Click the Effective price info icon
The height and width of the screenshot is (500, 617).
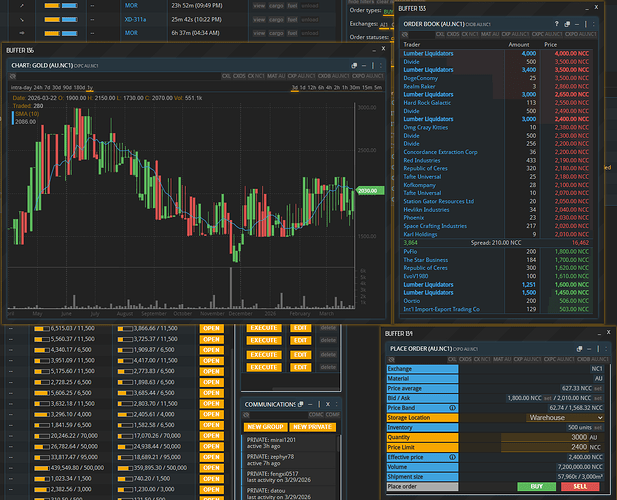(x=453, y=456)
